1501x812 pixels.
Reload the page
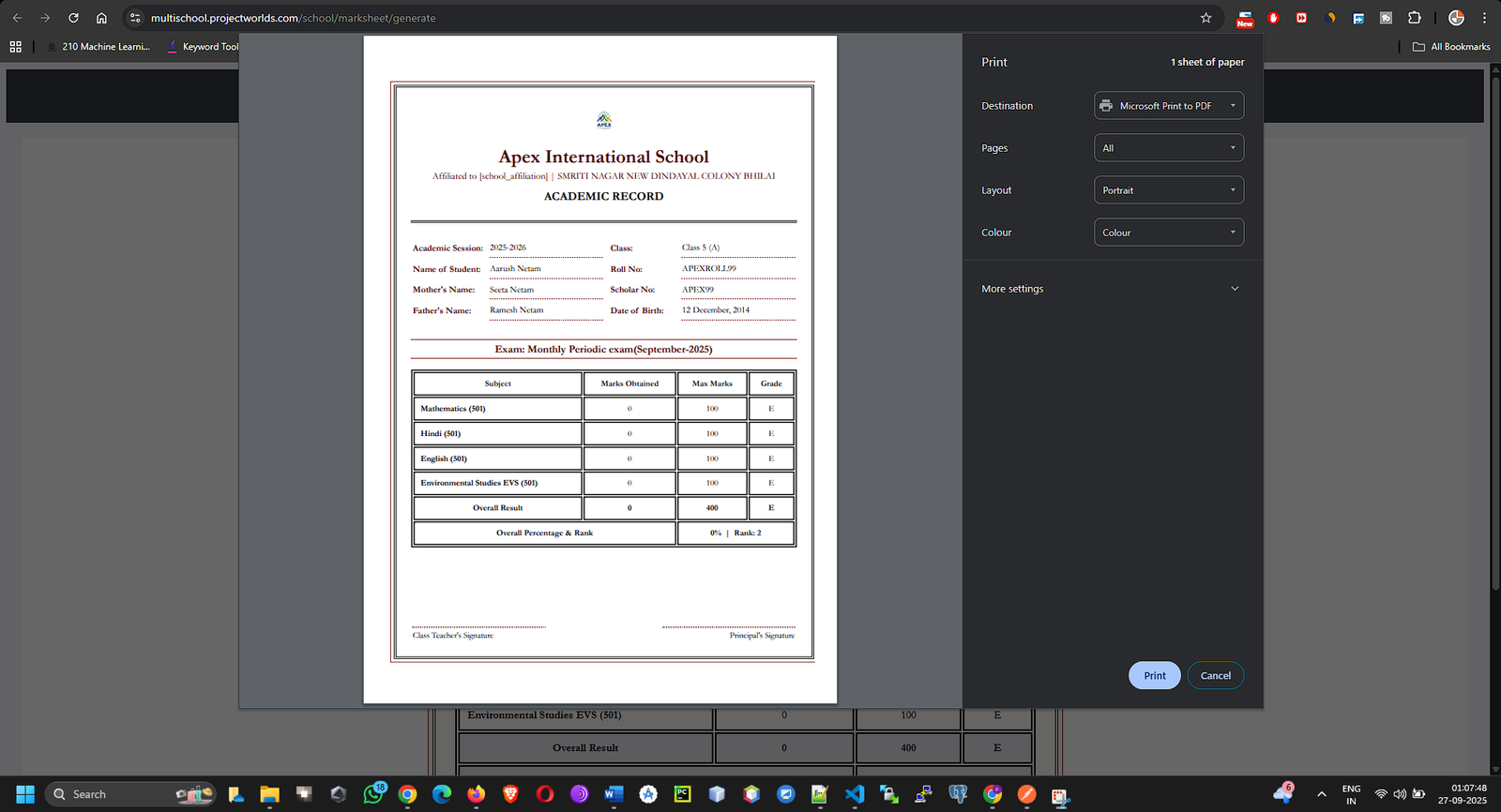(x=73, y=18)
